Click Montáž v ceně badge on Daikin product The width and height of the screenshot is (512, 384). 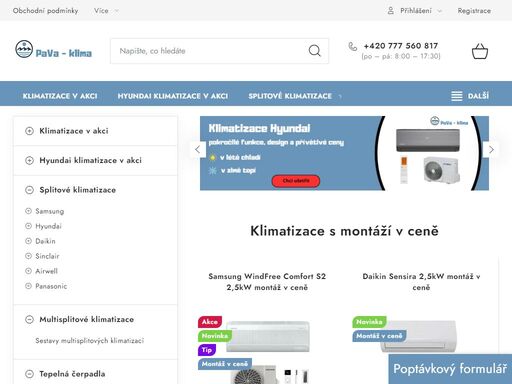click(x=379, y=336)
